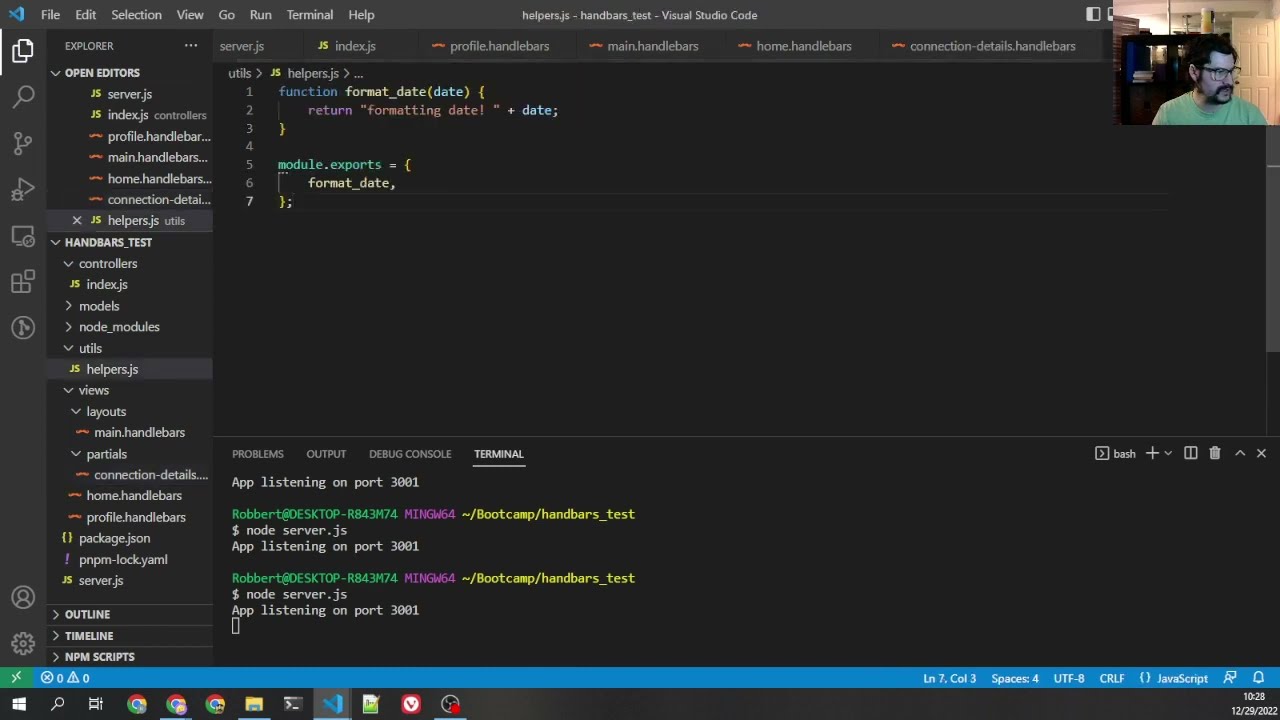Open the Extensions view
The width and height of the screenshot is (1280, 720).
(x=23, y=281)
